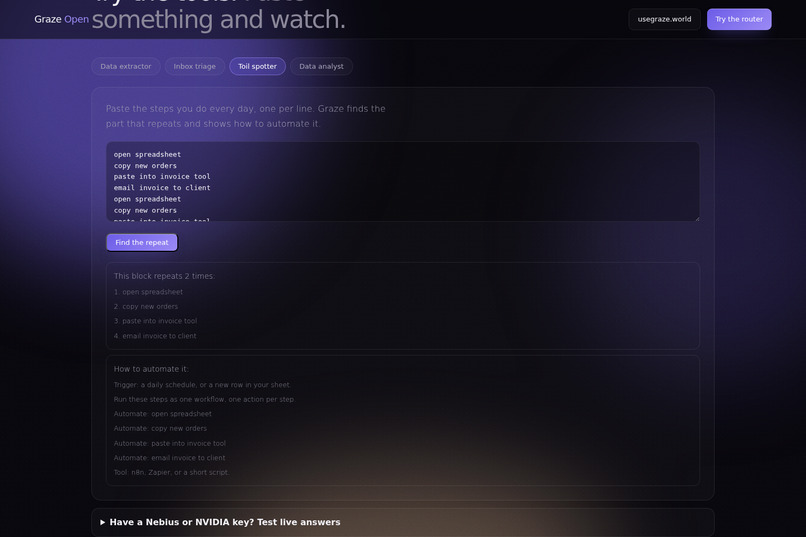This screenshot has width=806, height=537.
Task: Switch to the Inbox triage tab
Action: [x=194, y=66]
